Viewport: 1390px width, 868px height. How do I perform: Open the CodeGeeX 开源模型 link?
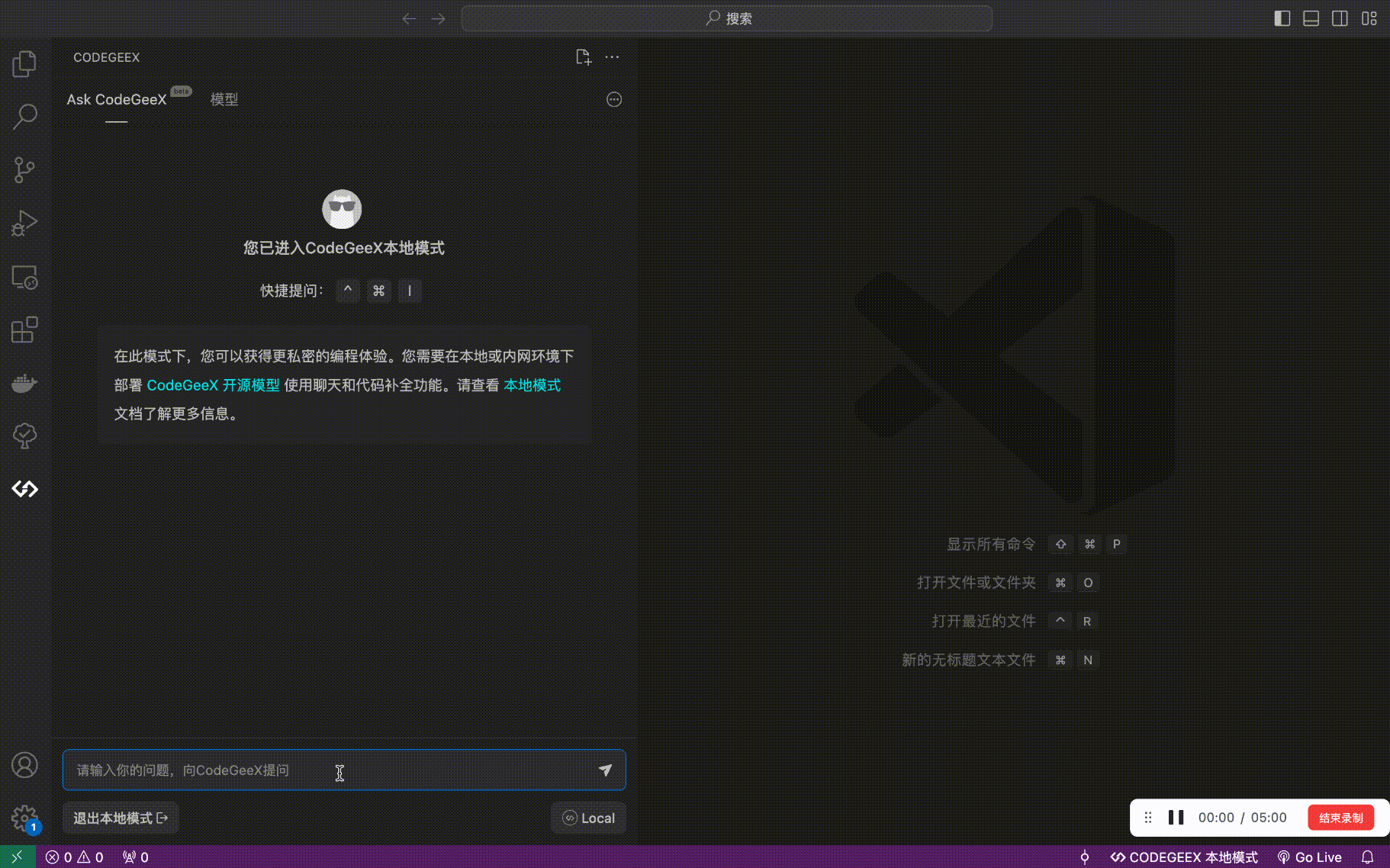(x=214, y=385)
